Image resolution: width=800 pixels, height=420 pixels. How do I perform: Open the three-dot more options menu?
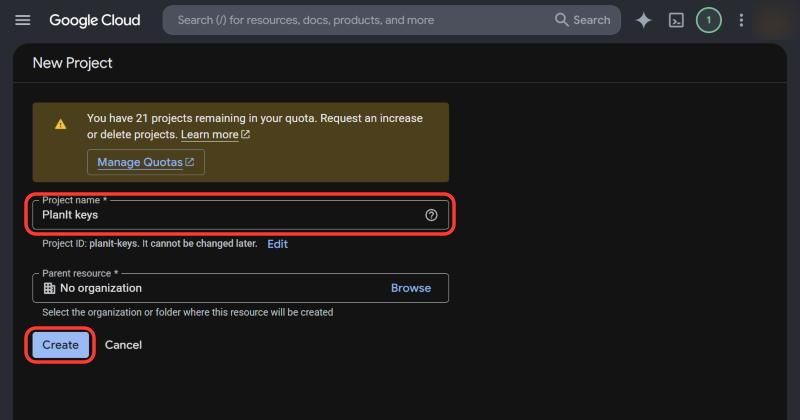(741, 20)
